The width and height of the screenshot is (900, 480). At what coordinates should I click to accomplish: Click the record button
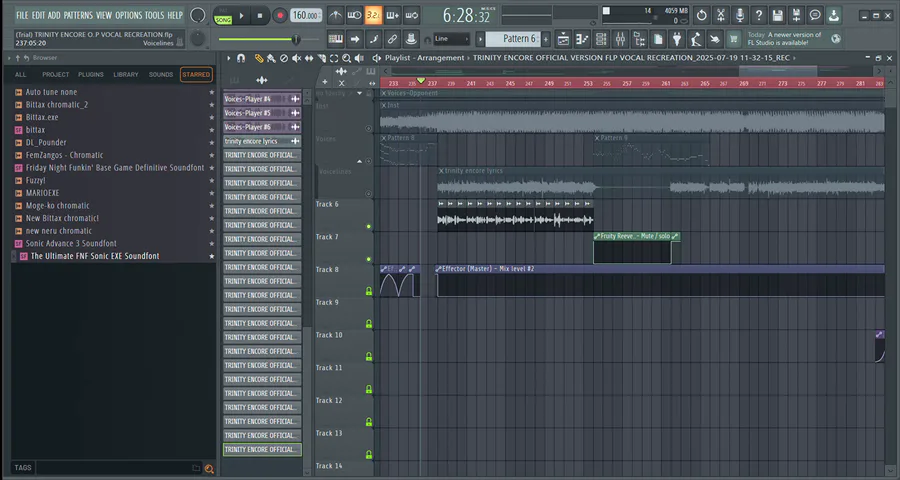coord(280,16)
